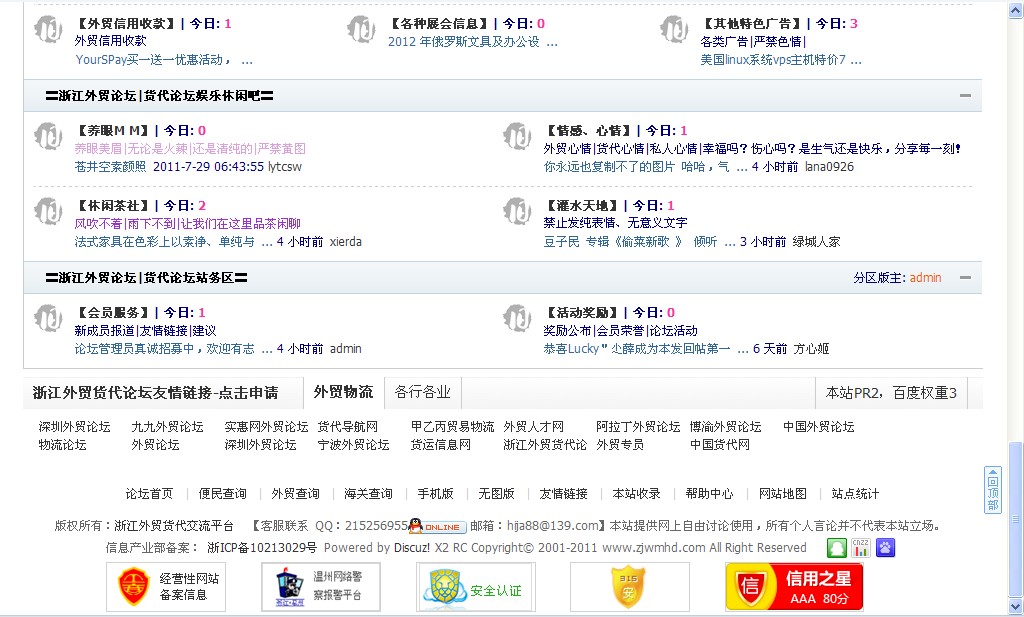Open the 【灌水天地】 board title
The height and width of the screenshot is (617, 1024).
click(x=581, y=206)
